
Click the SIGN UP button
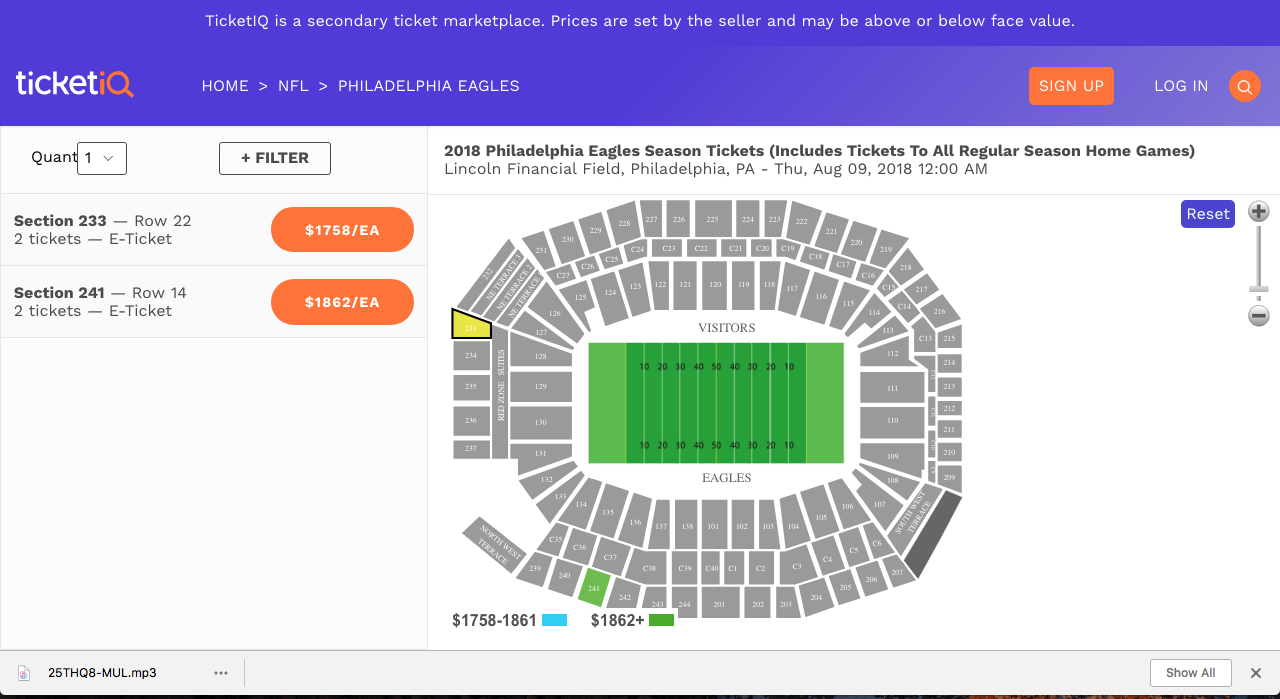pos(1071,86)
